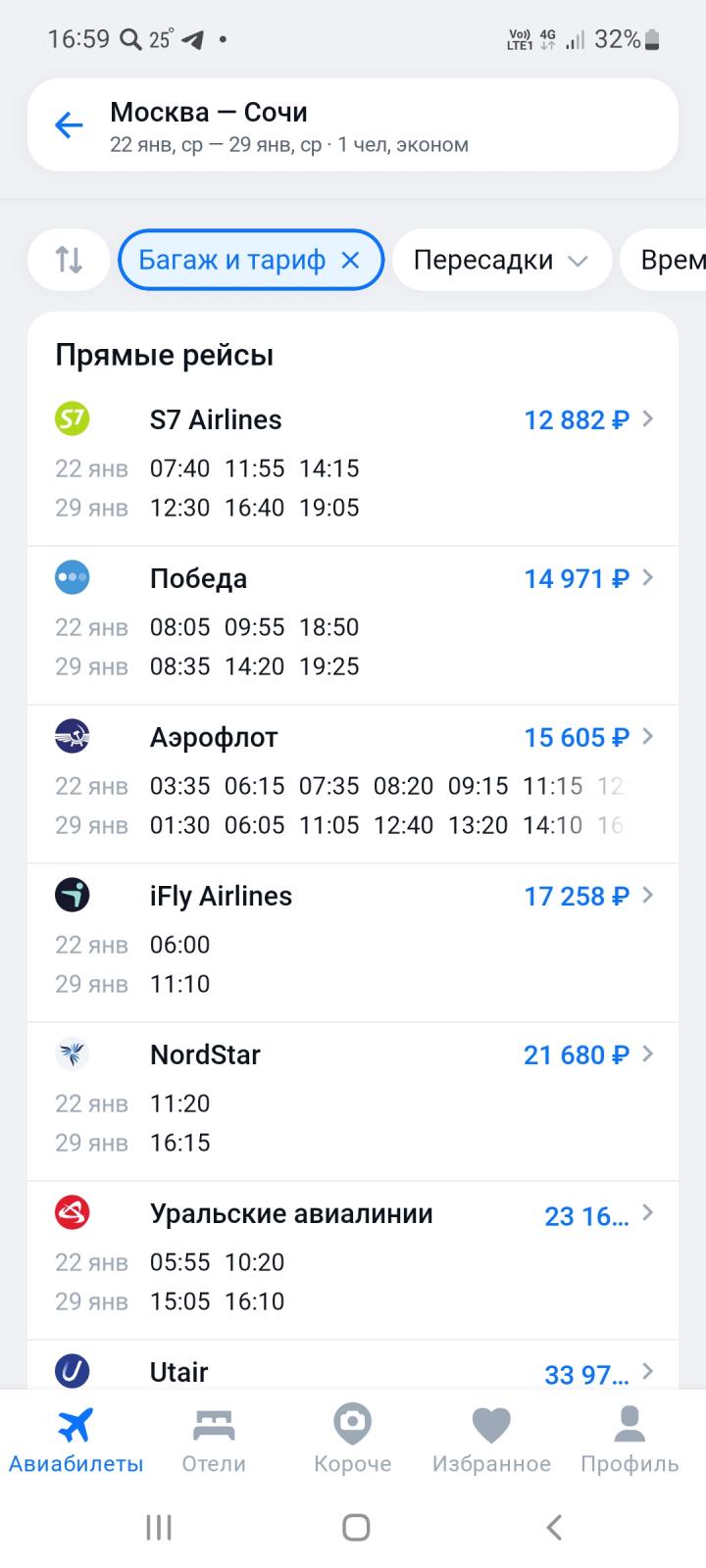Open S7 Airlines 12 882 ₽ offer
The image size is (706, 1568).
577,420
